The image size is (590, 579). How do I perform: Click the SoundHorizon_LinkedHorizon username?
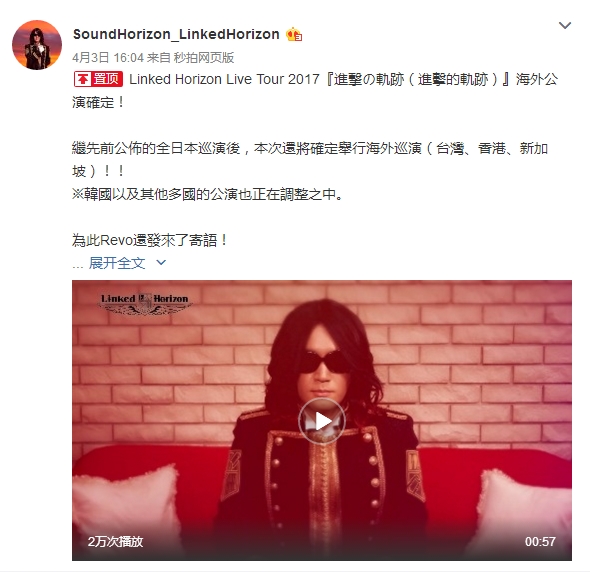click(176, 34)
